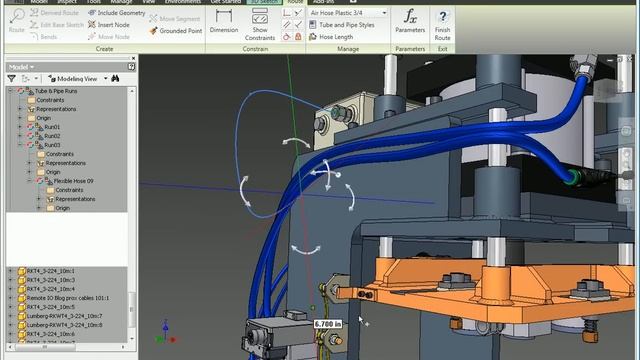
Task: Apply the Fix lock constraint icon
Action: point(298,37)
